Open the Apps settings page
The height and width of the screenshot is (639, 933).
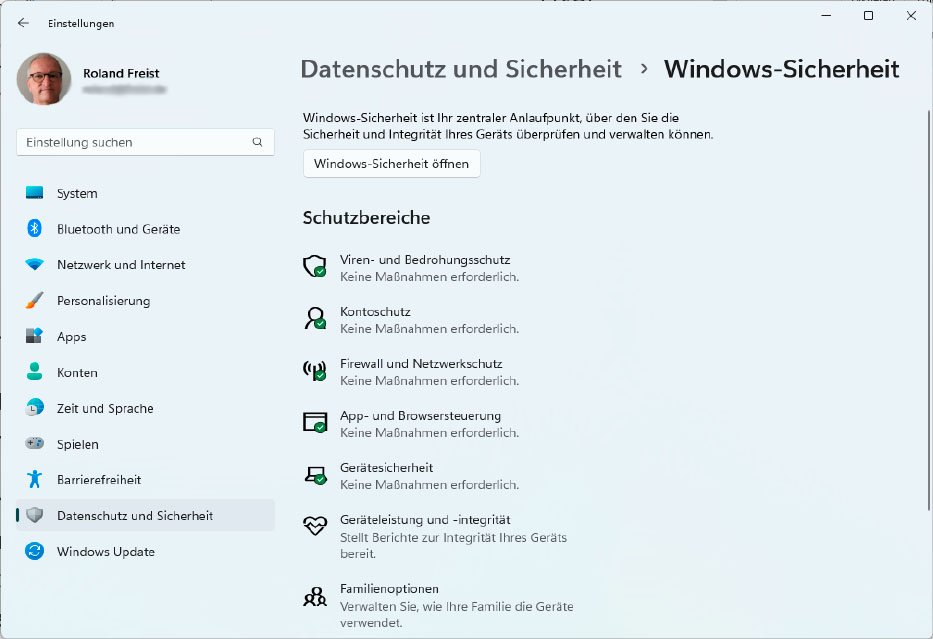(71, 337)
